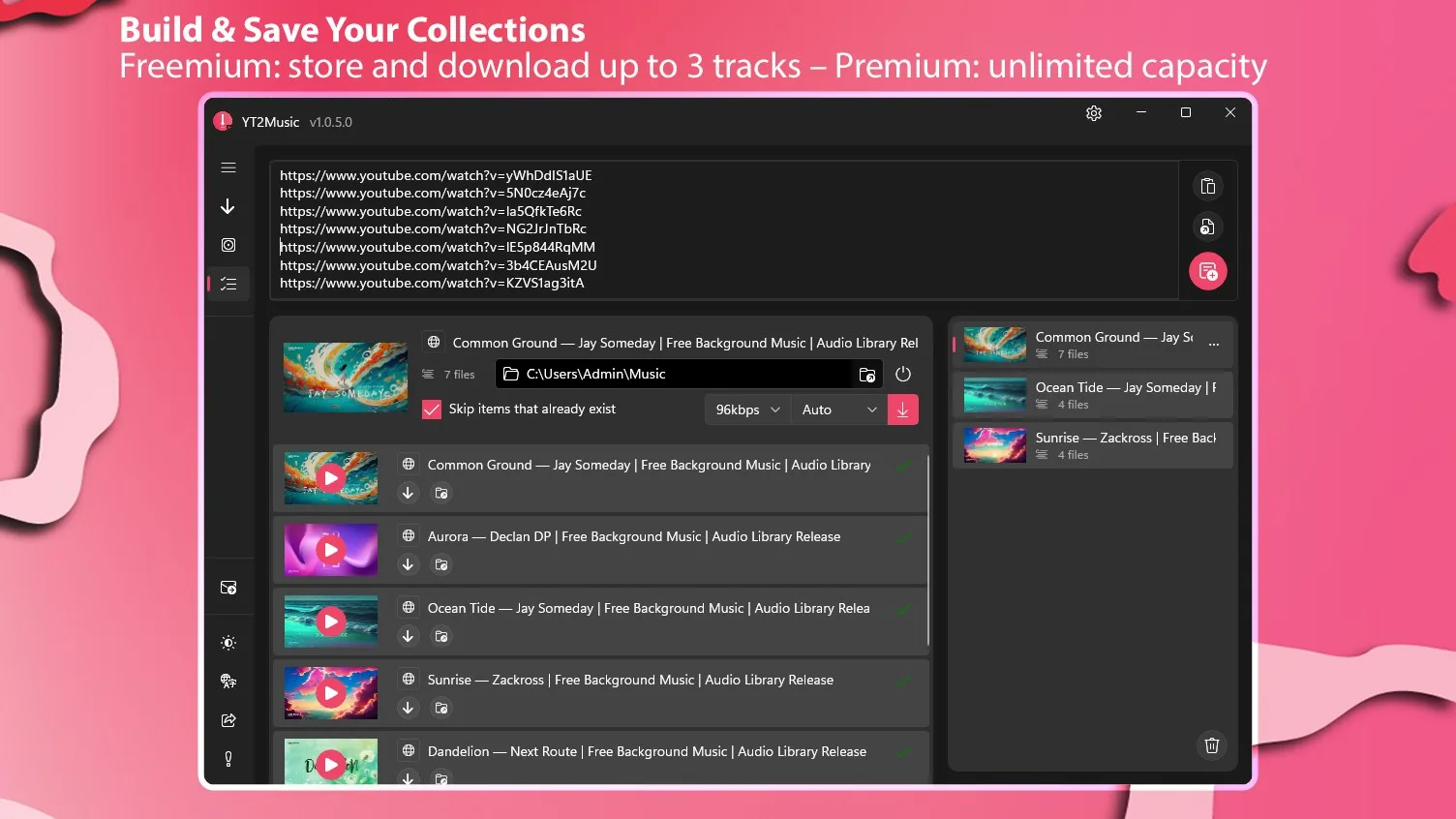Toggle the light/dark theme sidebar icon
The width and height of the screenshot is (1456, 819).
[228, 643]
